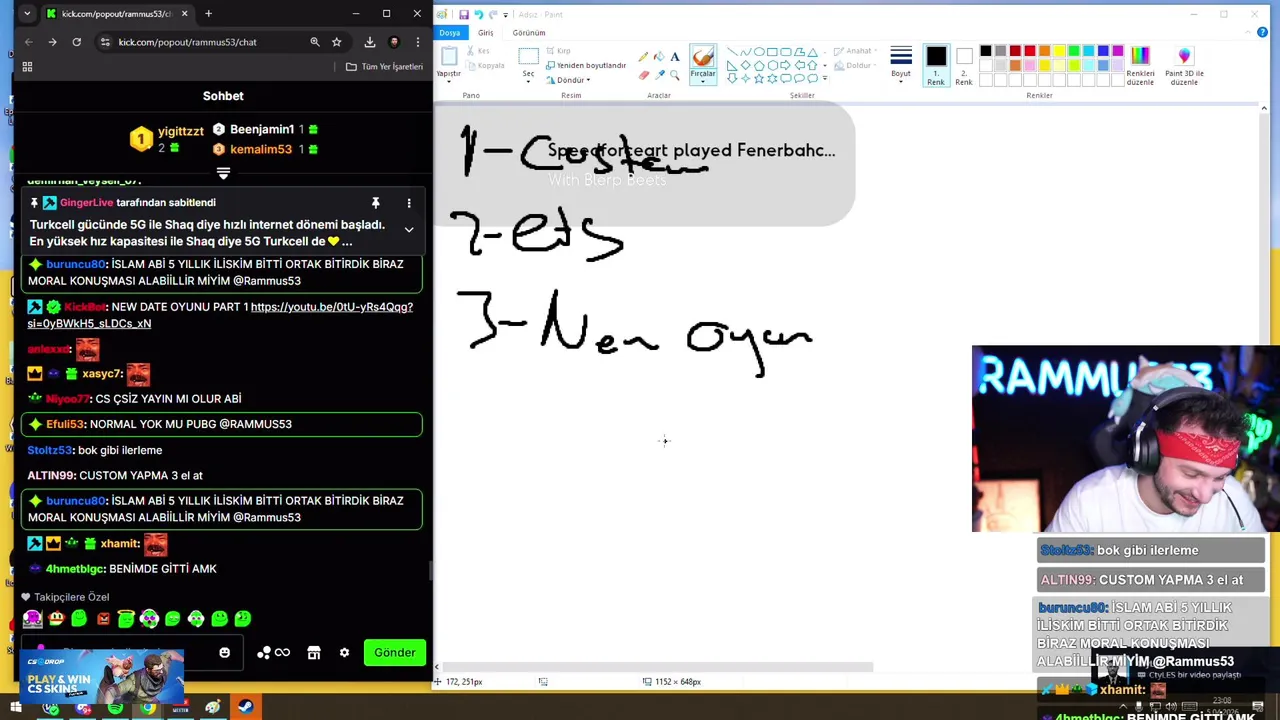The height and width of the screenshot is (720, 1280).
Task: Open the Seç dropdown arrow
Action: click(x=528, y=80)
